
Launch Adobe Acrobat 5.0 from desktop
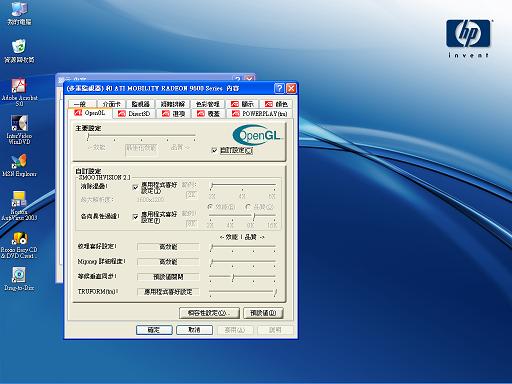point(19,92)
